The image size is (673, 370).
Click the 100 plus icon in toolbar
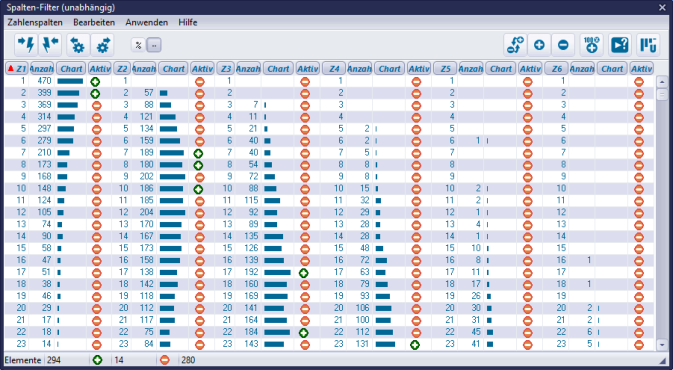tap(591, 45)
